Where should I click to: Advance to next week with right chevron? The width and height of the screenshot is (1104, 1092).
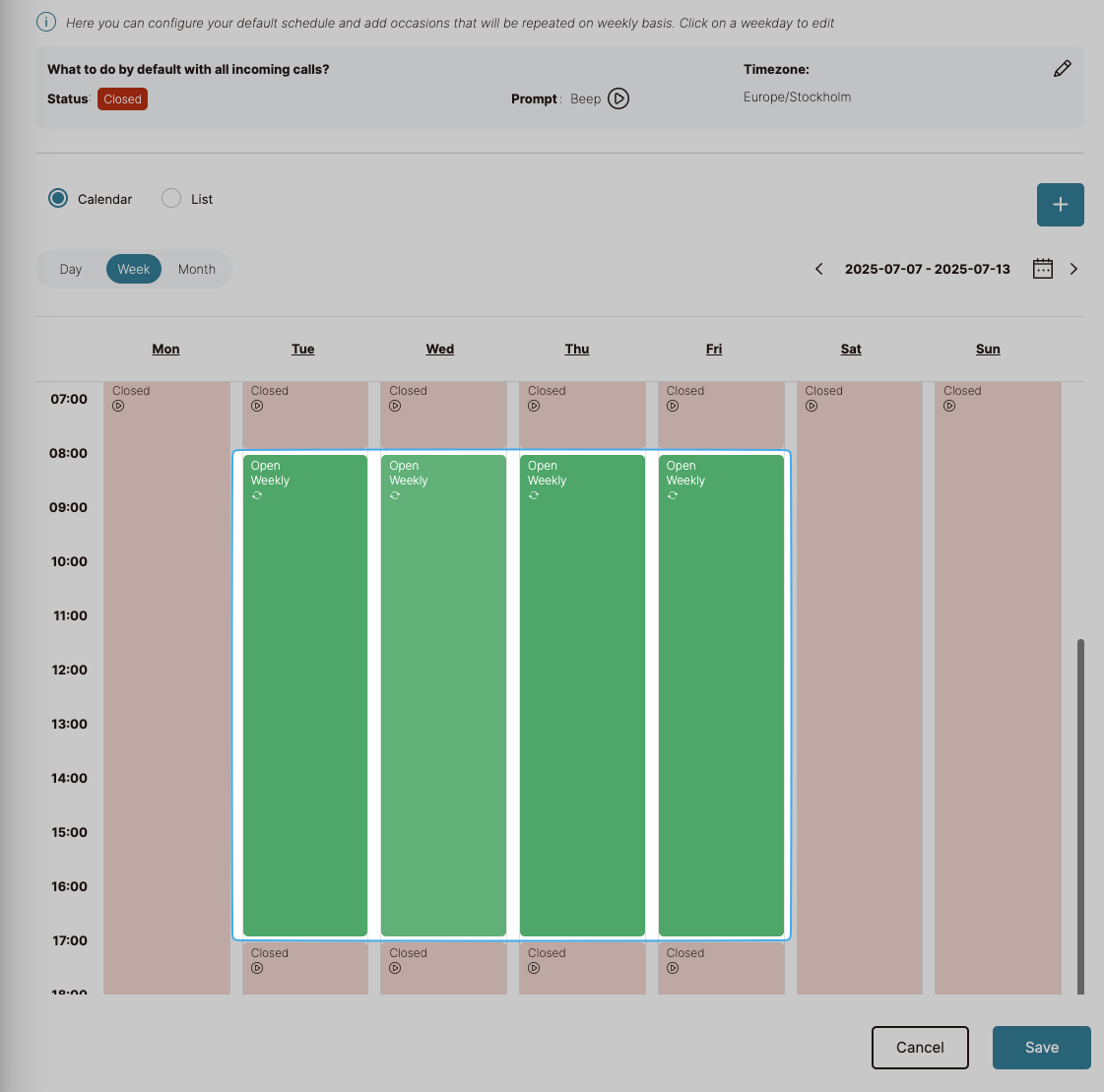(x=1073, y=269)
